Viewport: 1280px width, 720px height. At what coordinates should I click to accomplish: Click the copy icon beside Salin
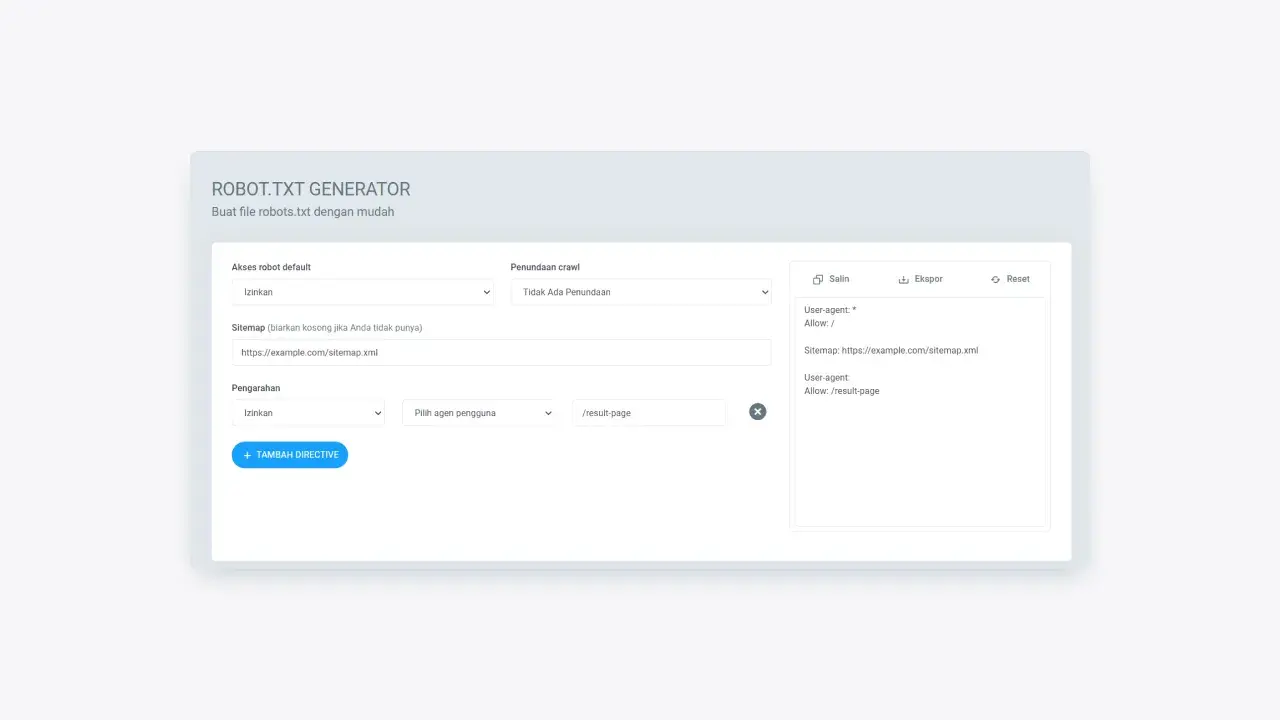(818, 280)
